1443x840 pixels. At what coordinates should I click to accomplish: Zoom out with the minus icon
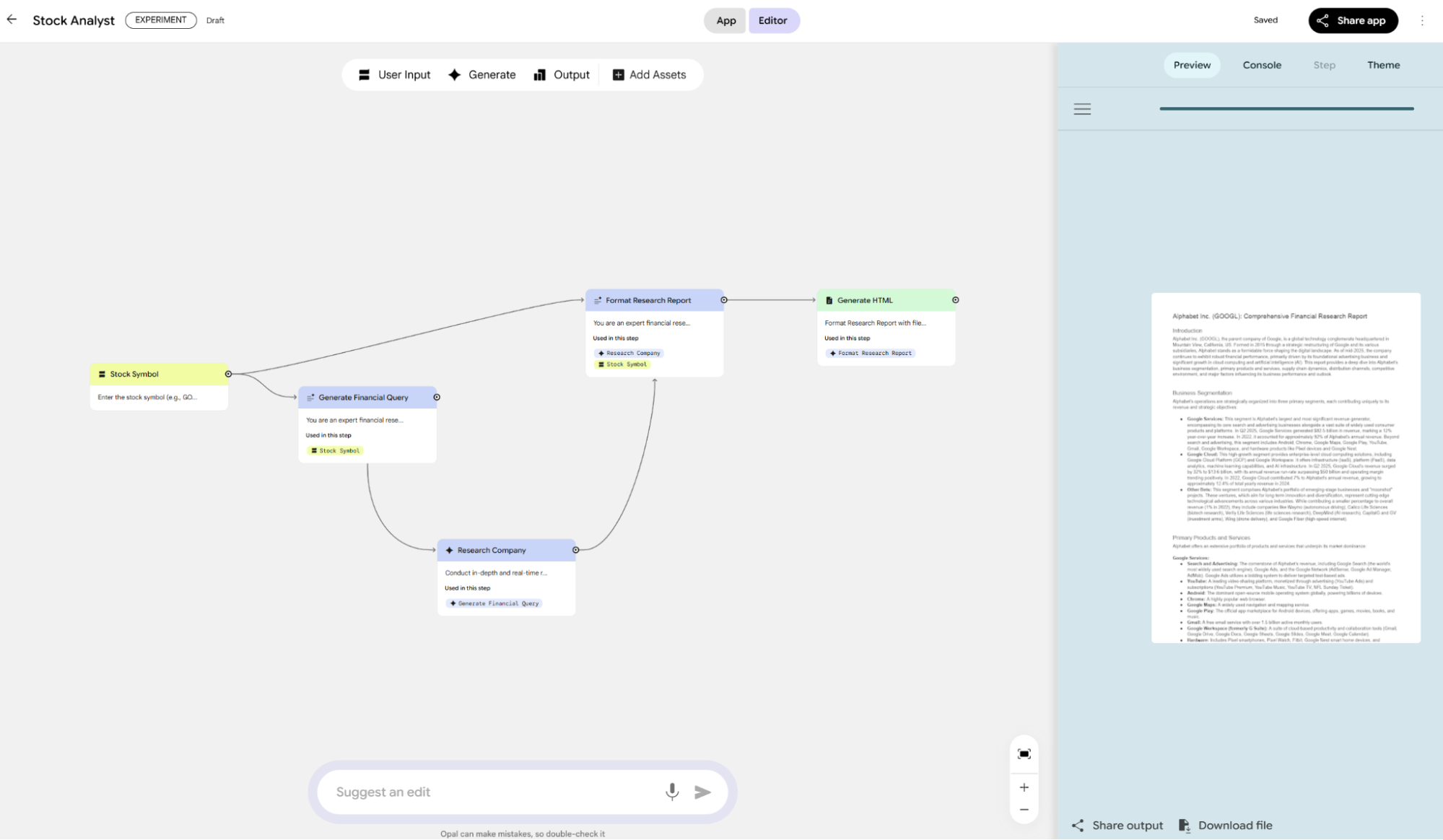tap(1024, 810)
